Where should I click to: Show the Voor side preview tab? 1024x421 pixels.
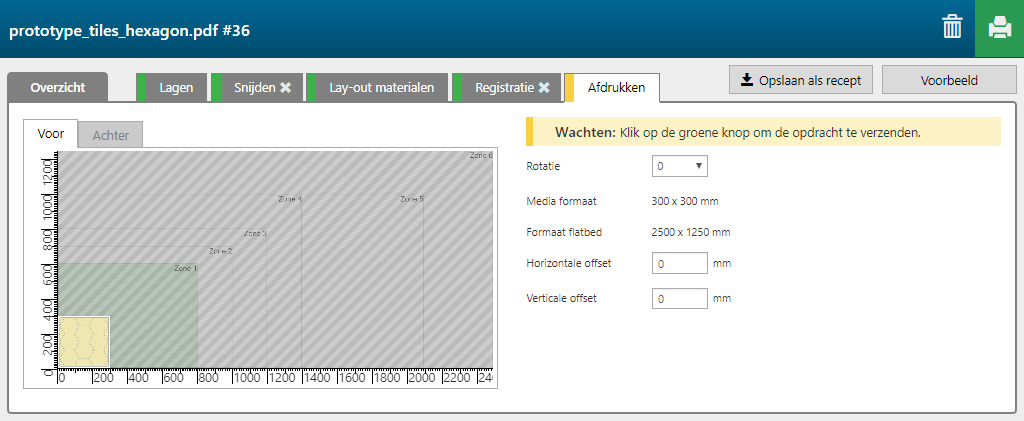[x=51, y=134]
